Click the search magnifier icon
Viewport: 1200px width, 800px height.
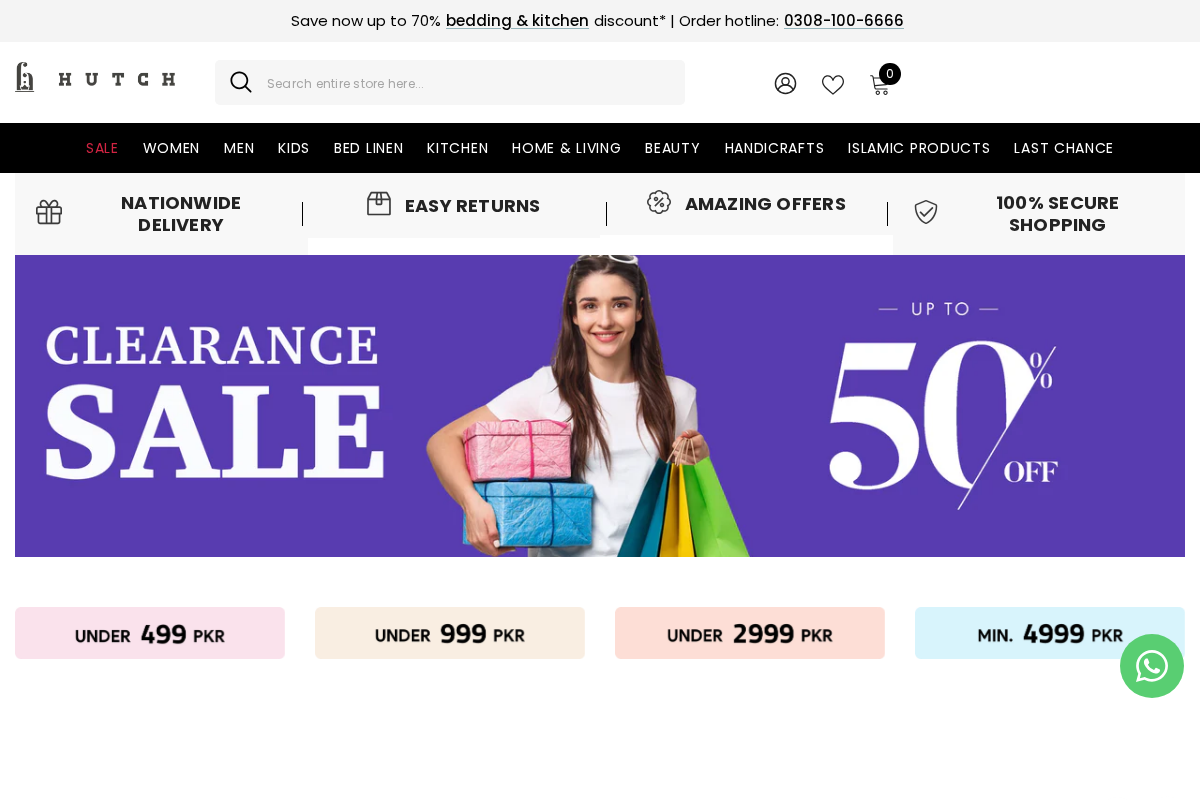(241, 82)
